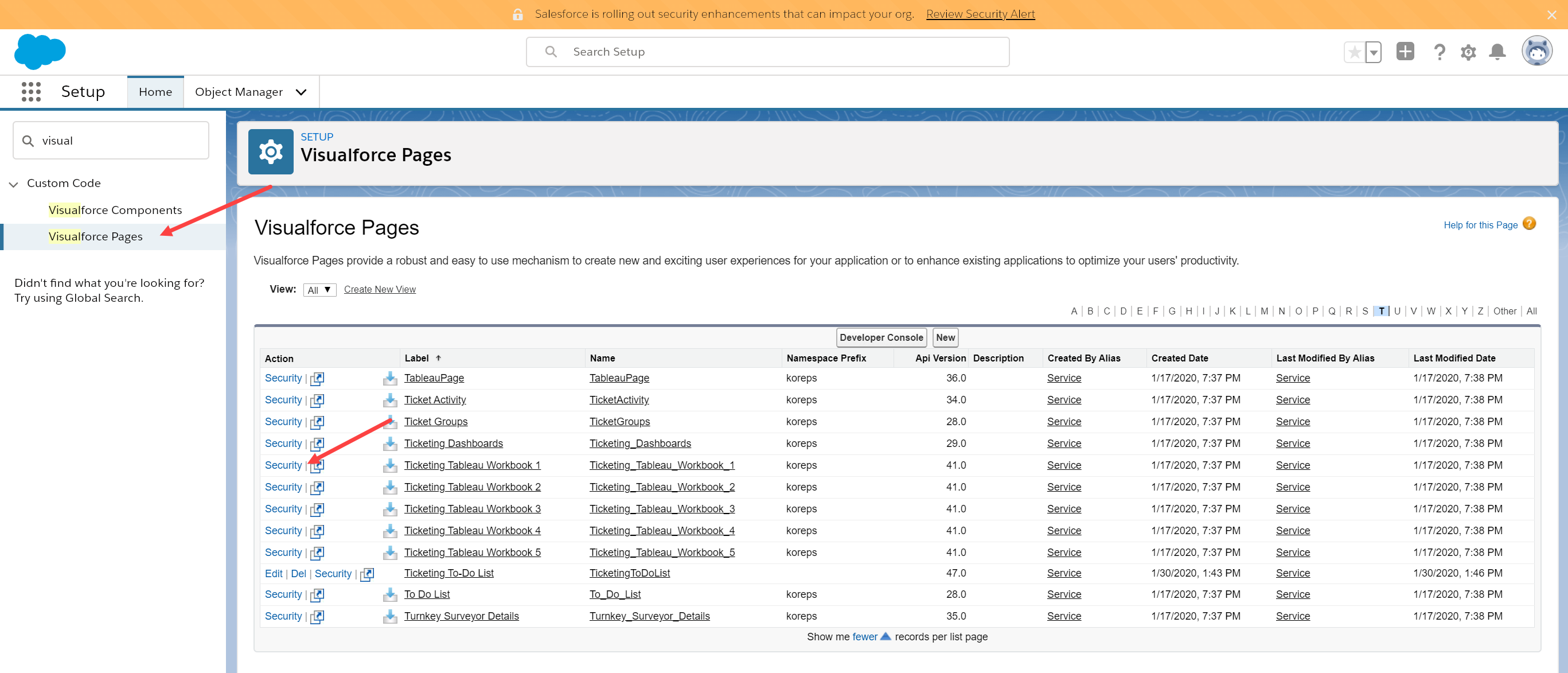Screen dimensions: 1568x673
Task: Filter list by letter U
Action: click(x=1397, y=311)
